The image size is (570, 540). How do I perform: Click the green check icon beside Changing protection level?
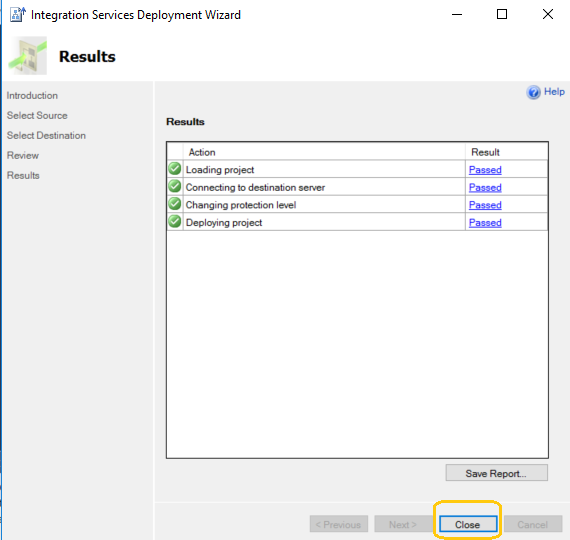175,204
